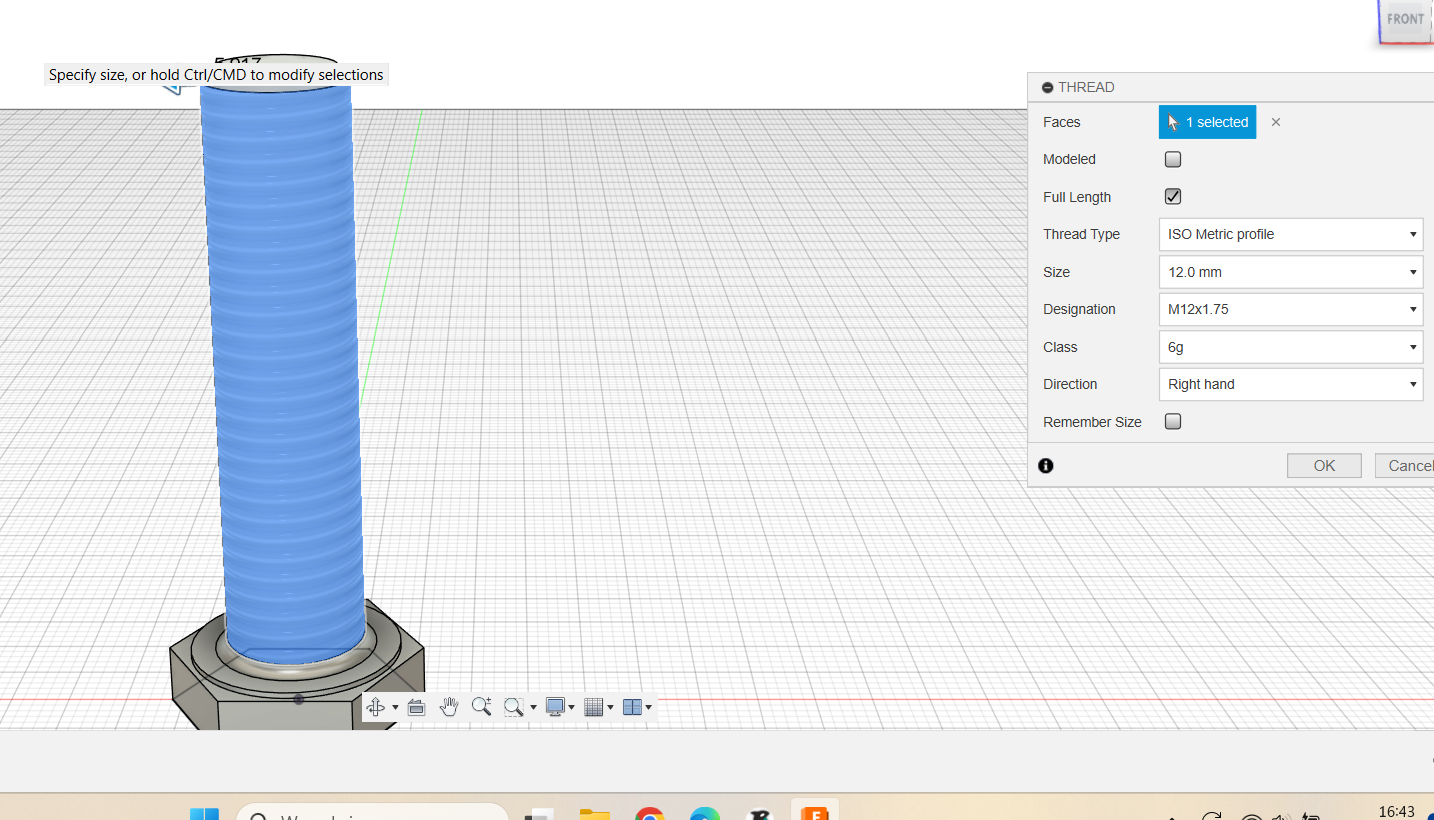The image size is (1434, 820).
Task: Tick the Remember Size checkbox
Action: 1173,422
